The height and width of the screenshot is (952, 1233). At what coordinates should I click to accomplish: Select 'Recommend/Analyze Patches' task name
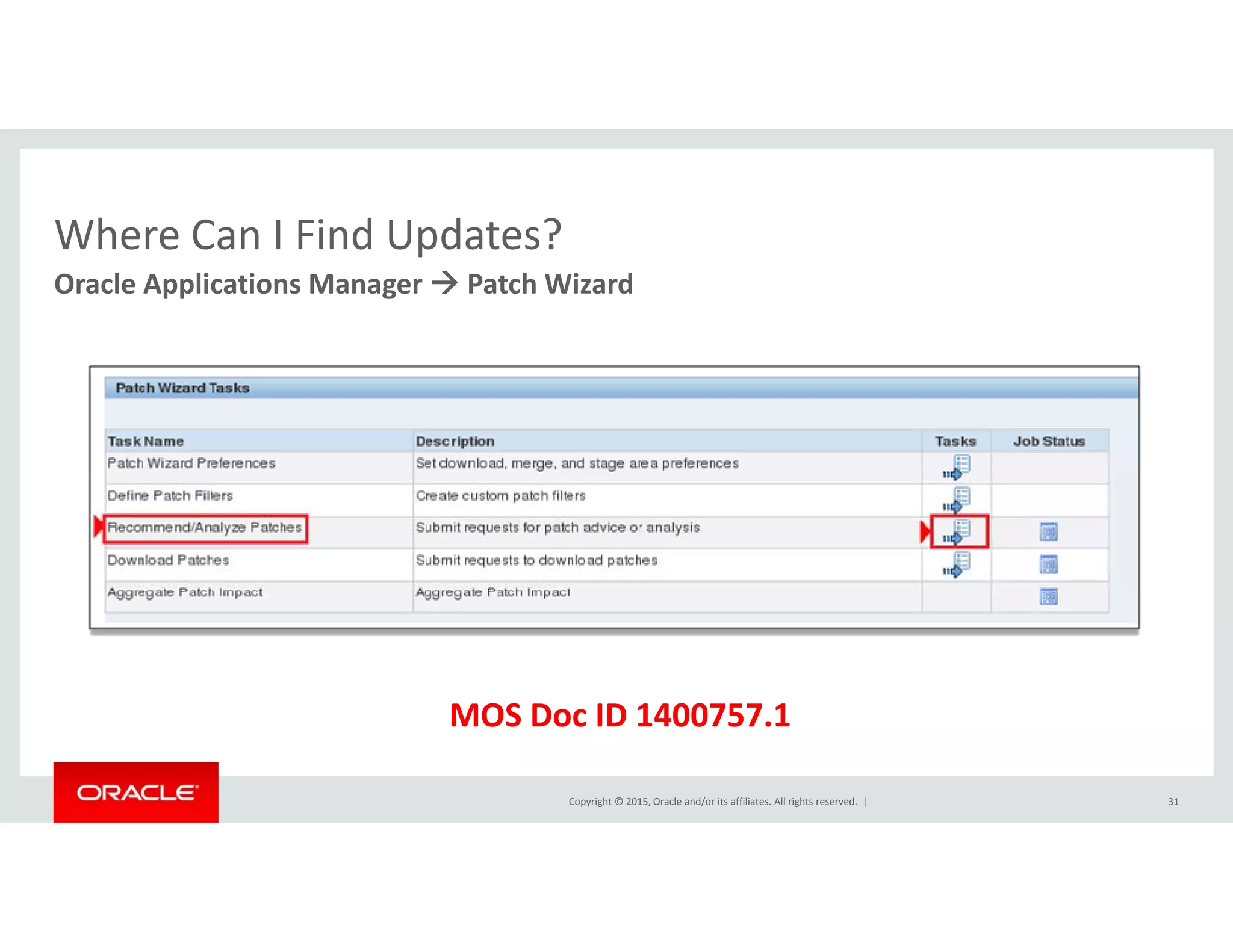(205, 528)
